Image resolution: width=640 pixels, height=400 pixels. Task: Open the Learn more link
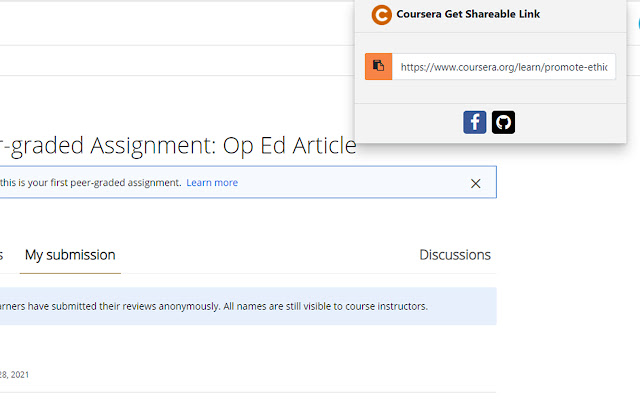(212, 183)
